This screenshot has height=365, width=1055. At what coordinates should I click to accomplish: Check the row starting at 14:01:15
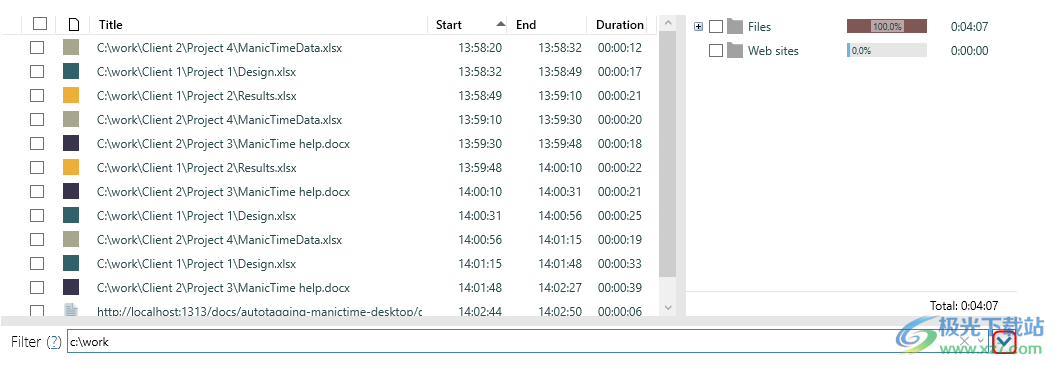point(37,263)
